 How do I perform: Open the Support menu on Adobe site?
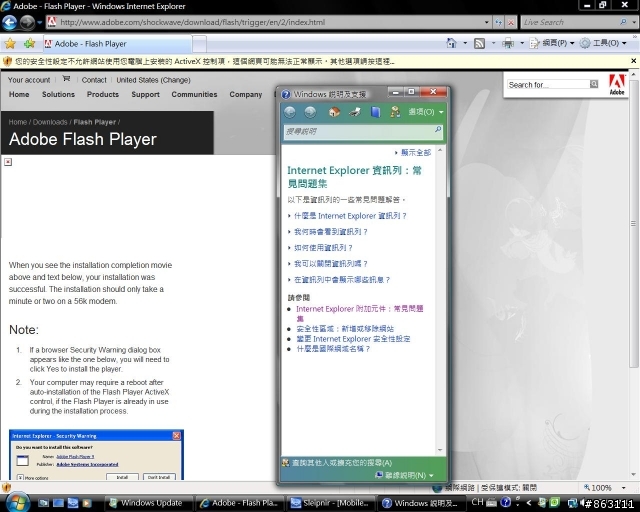point(145,94)
